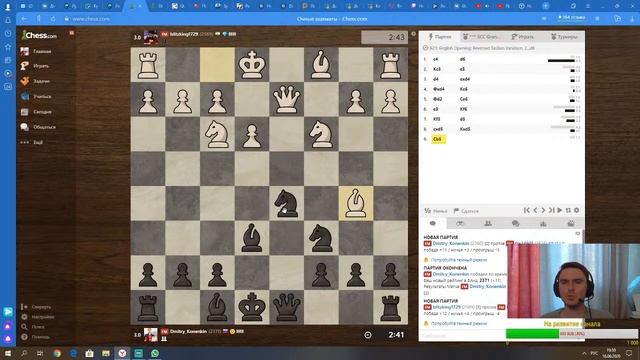Click the Dmitry_Konenkin name in the first chat entry

pyautogui.click(x=451, y=243)
